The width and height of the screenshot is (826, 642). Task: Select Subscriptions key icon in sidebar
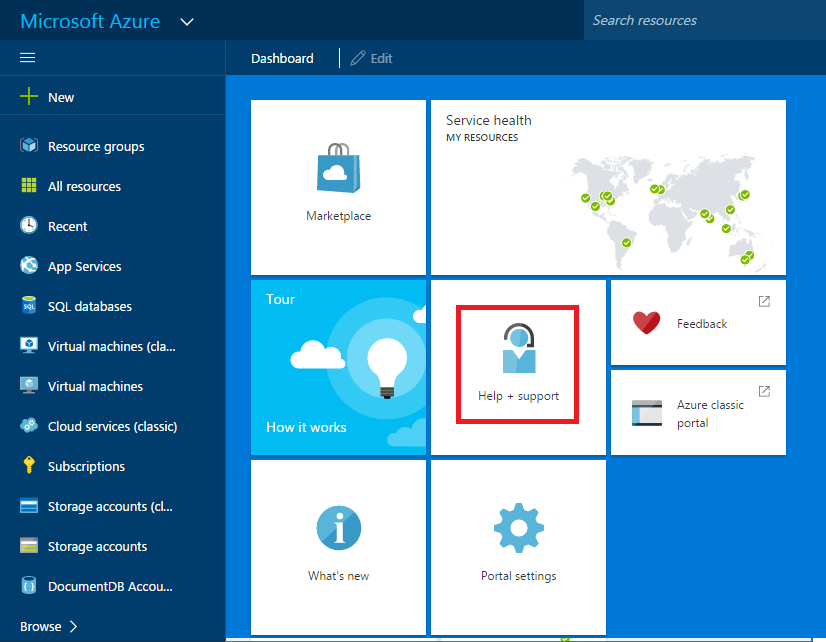pyautogui.click(x=28, y=466)
